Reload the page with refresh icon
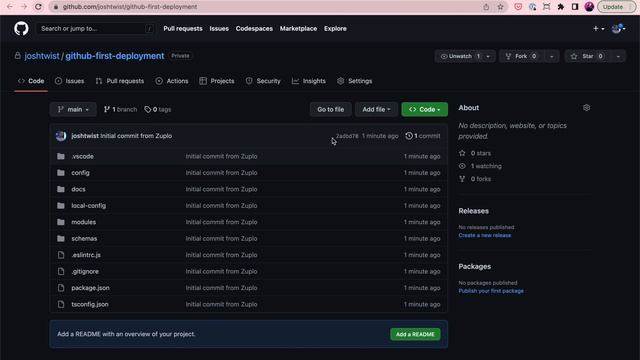 click(x=38, y=7)
